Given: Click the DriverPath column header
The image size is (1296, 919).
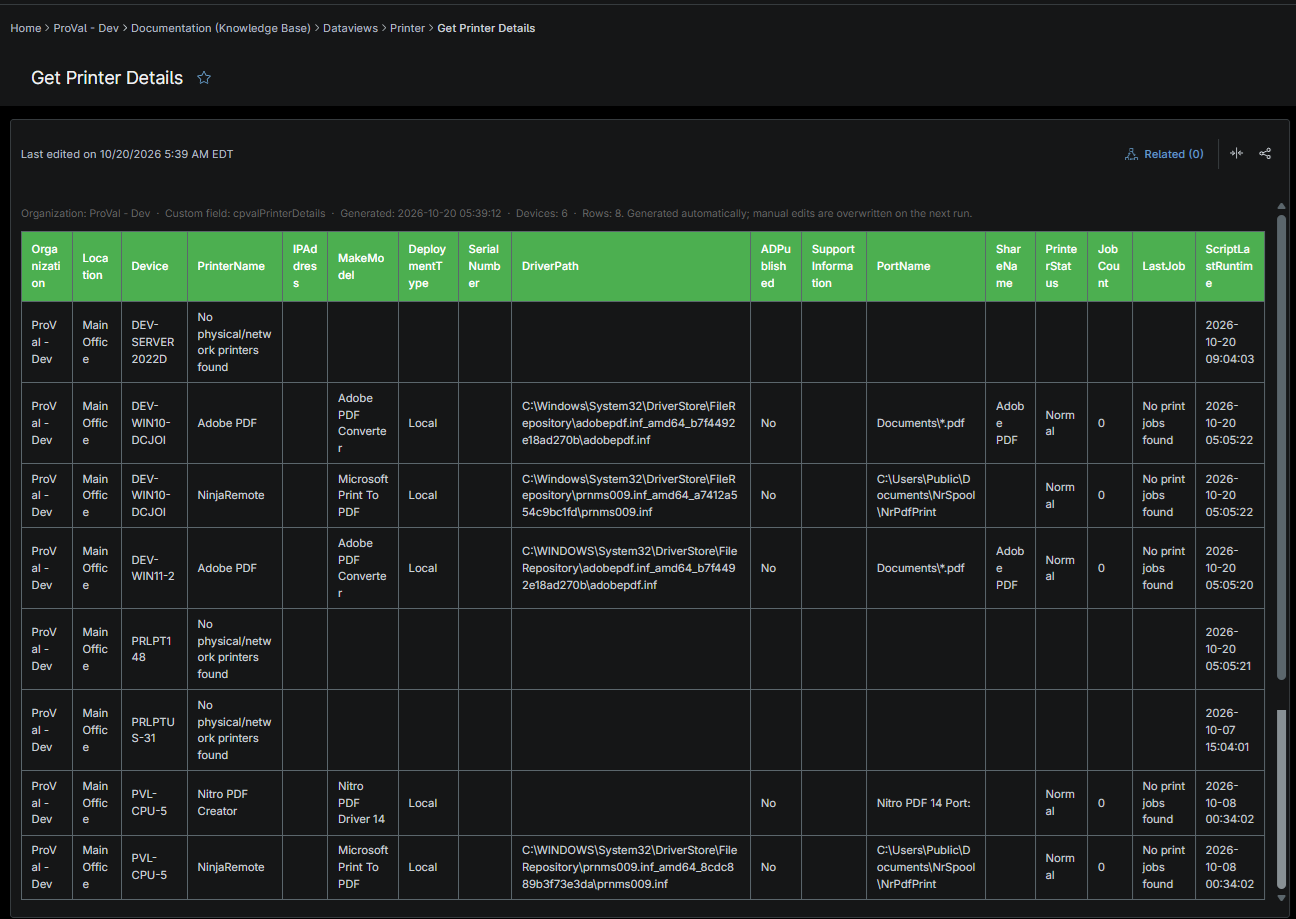Looking at the screenshot, I should [630, 266].
